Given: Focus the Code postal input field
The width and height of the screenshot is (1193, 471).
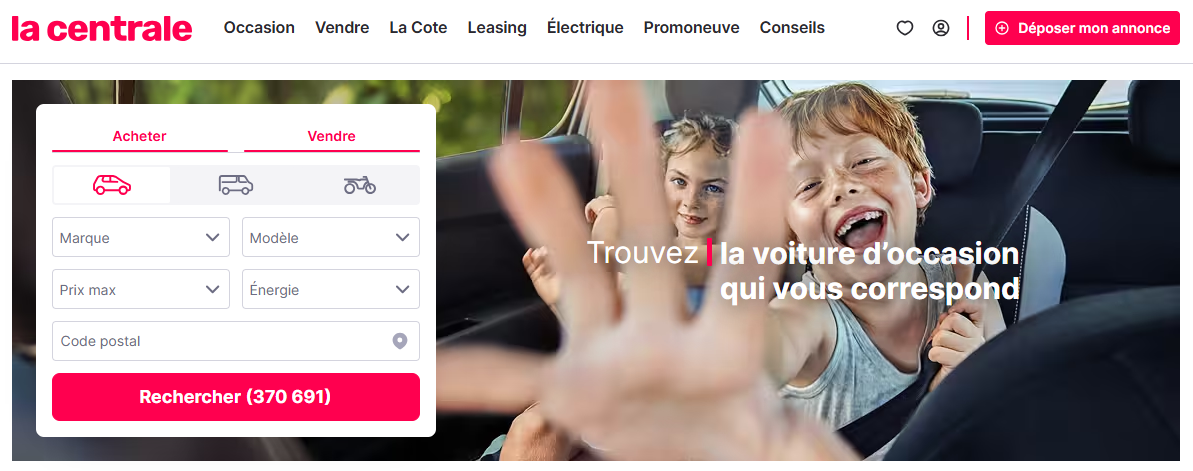Looking at the screenshot, I should pos(236,341).
